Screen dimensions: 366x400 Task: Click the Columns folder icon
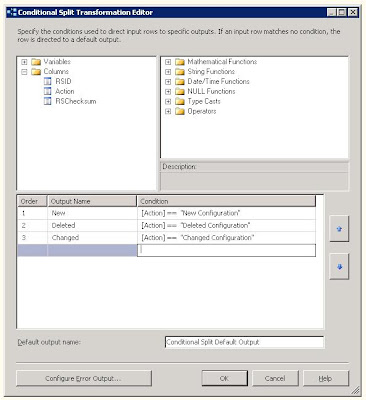pos(36,72)
